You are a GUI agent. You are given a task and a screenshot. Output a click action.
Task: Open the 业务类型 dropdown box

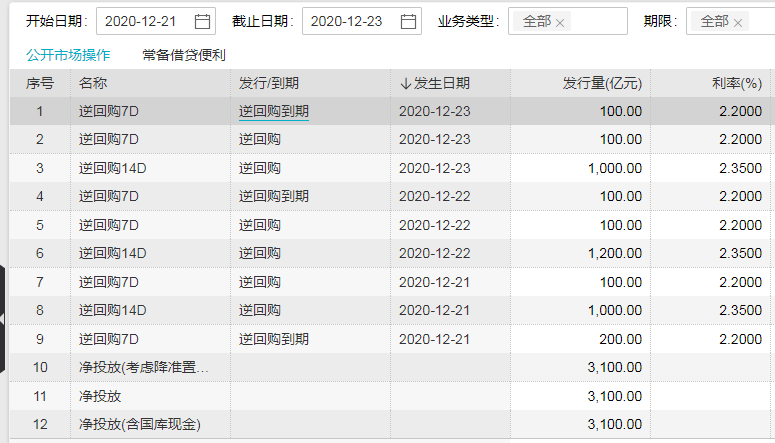568,21
